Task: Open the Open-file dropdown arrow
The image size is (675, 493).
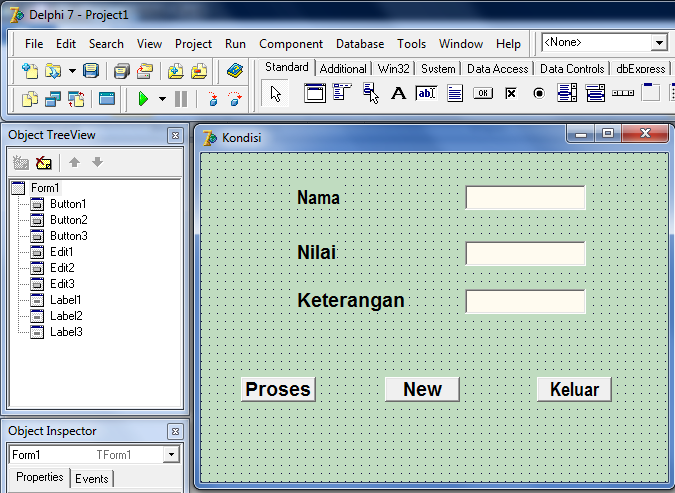Action: click(72, 71)
